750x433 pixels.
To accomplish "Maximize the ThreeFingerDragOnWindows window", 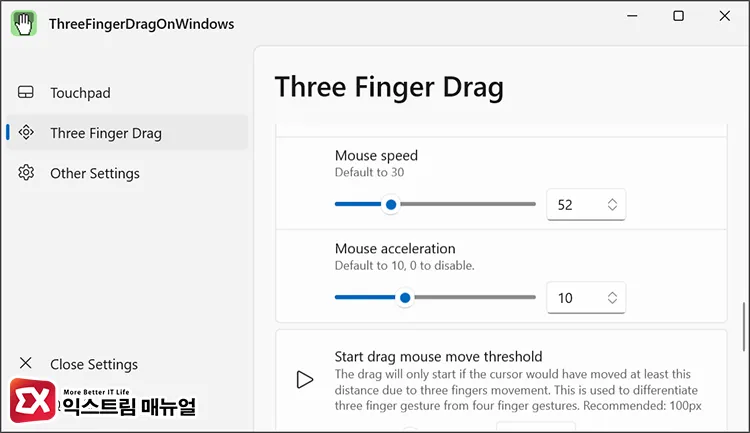I will pos(678,16).
